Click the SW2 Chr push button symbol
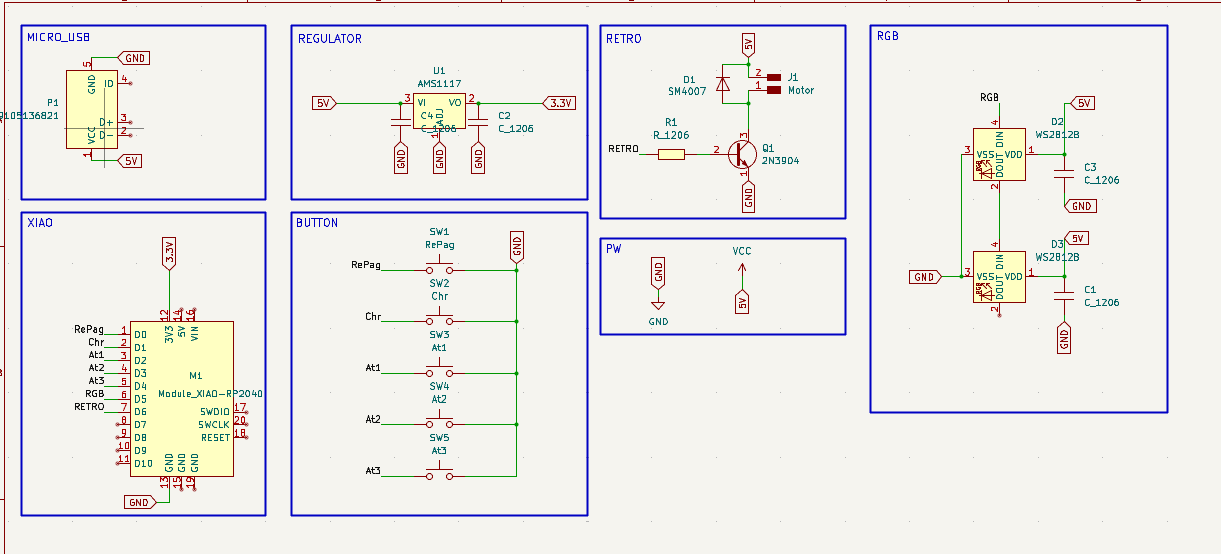 (439, 319)
